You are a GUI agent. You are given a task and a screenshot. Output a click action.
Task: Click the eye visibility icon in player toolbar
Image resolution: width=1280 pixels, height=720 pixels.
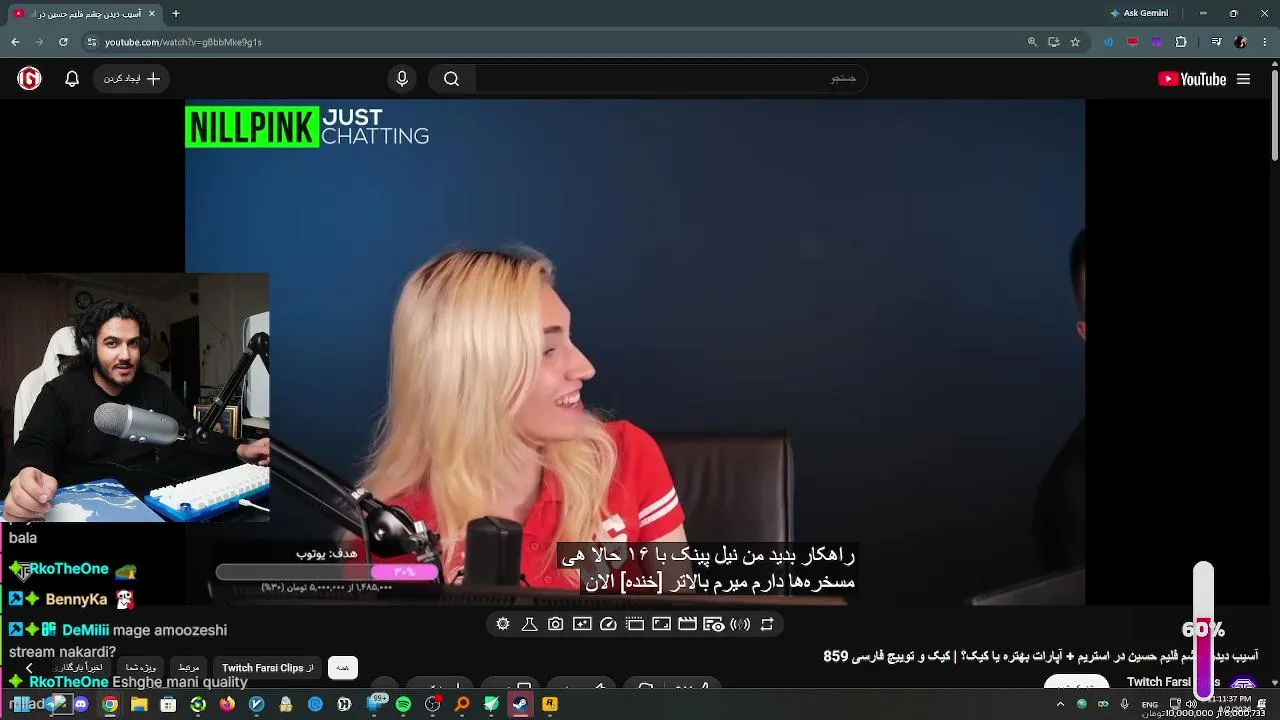pyautogui.click(x=714, y=624)
